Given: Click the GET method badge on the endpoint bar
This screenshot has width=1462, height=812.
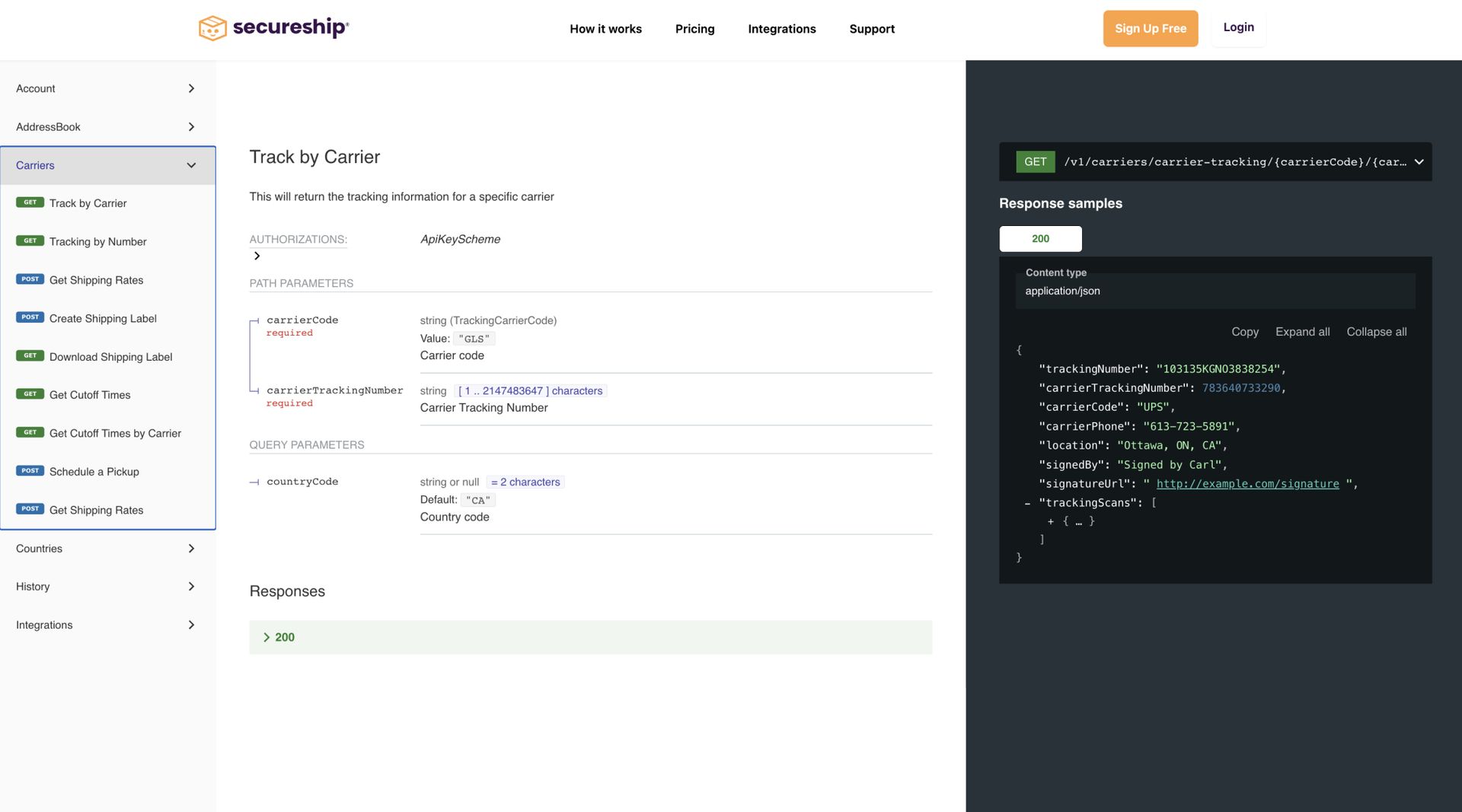Looking at the screenshot, I should pyautogui.click(x=1034, y=161).
